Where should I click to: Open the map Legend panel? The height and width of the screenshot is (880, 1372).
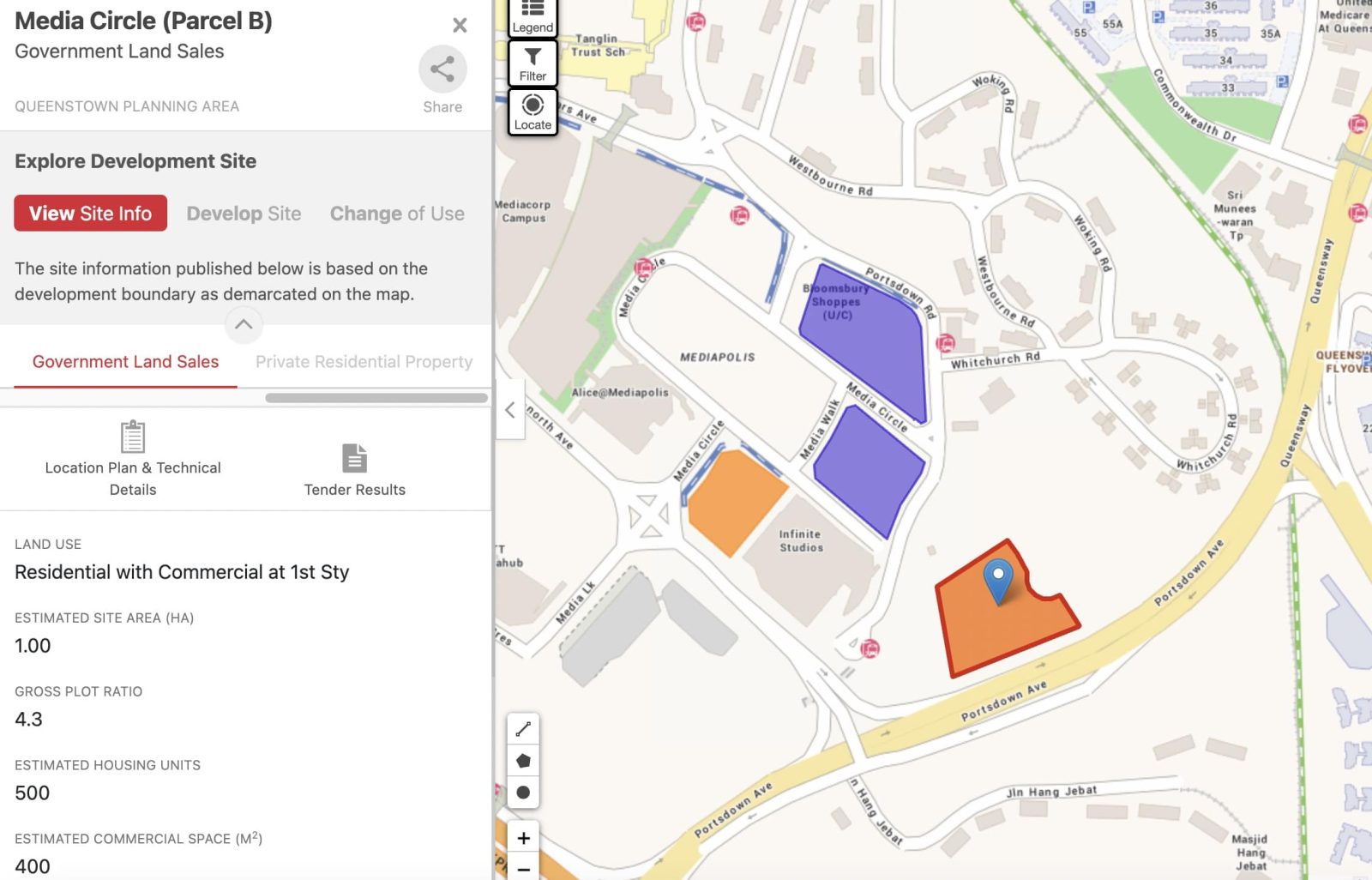point(533,17)
